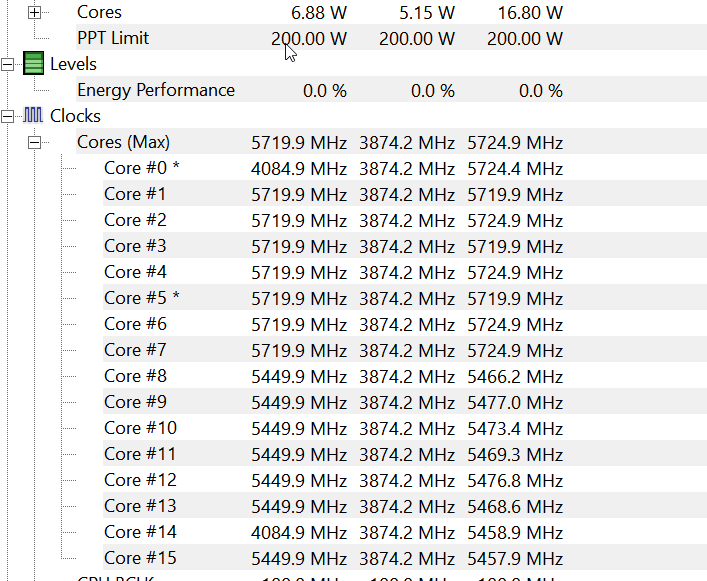Click the Clocks waveform icon
Viewport: 707px width, 581px height.
[35, 116]
